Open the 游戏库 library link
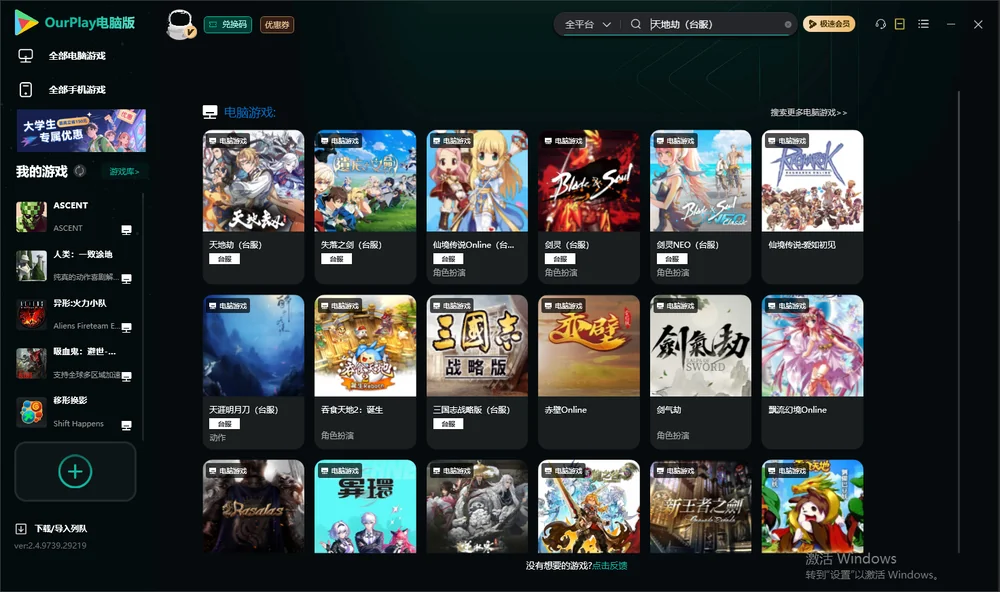The width and height of the screenshot is (1000, 592). tap(124, 172)
